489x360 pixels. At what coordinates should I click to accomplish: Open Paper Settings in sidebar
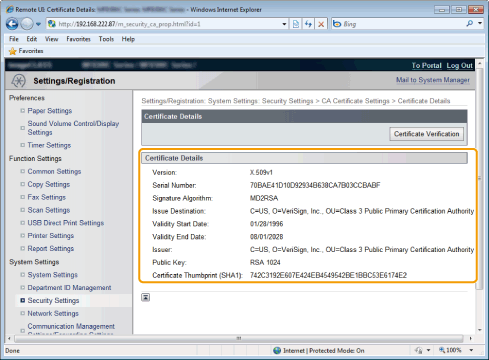pyautogui.click(x=50, y=111)
